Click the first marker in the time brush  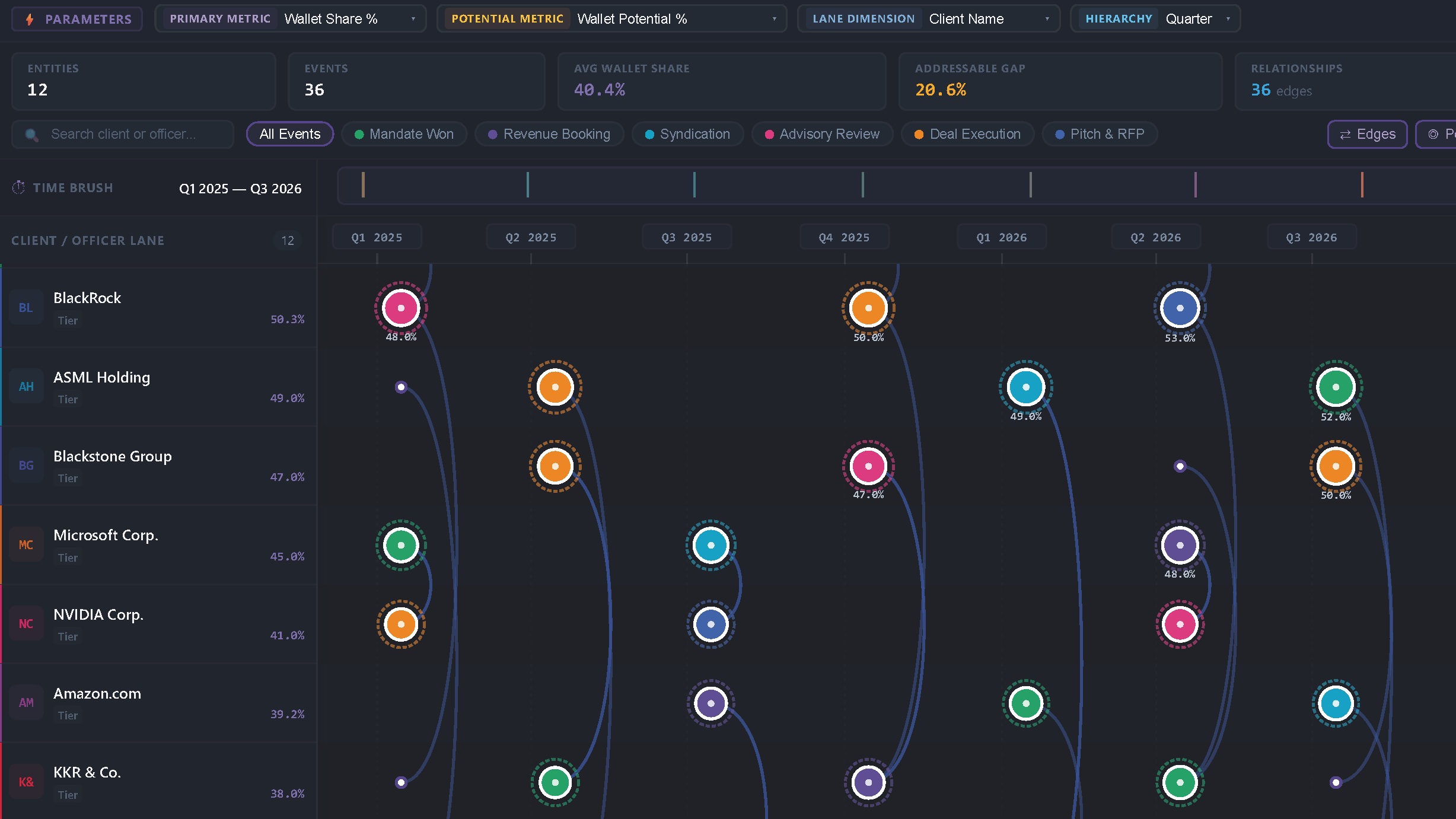363,184
